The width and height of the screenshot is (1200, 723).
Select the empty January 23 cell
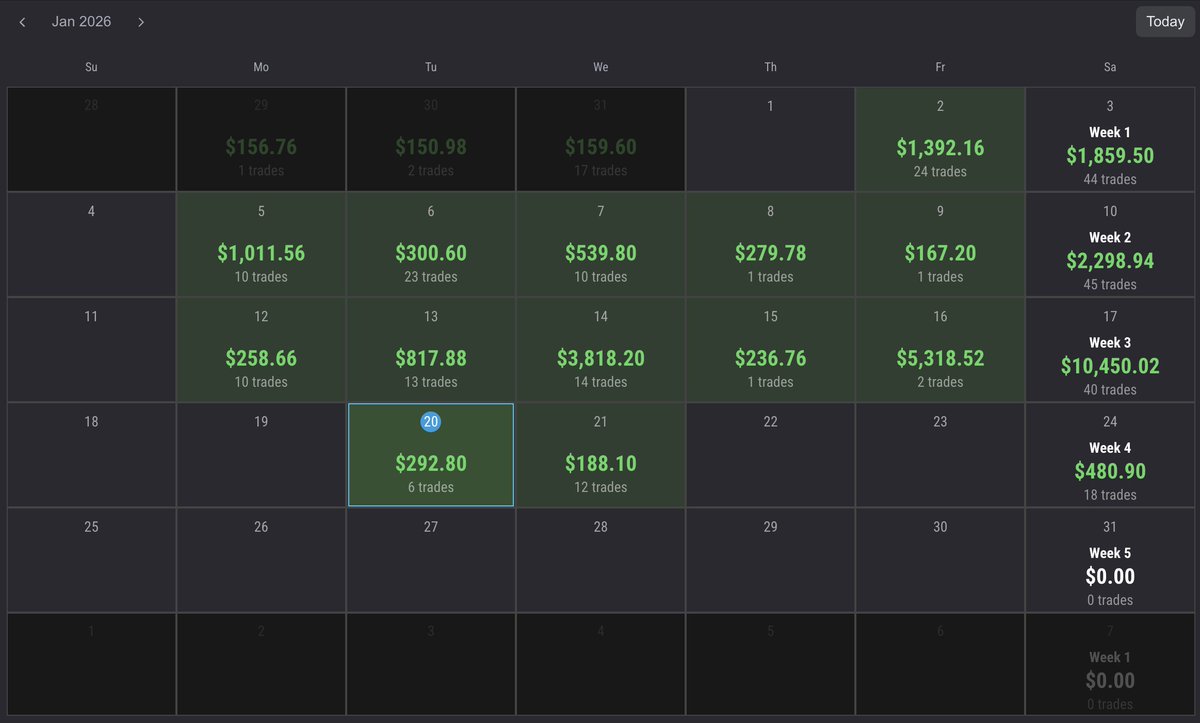click(940, 455)
